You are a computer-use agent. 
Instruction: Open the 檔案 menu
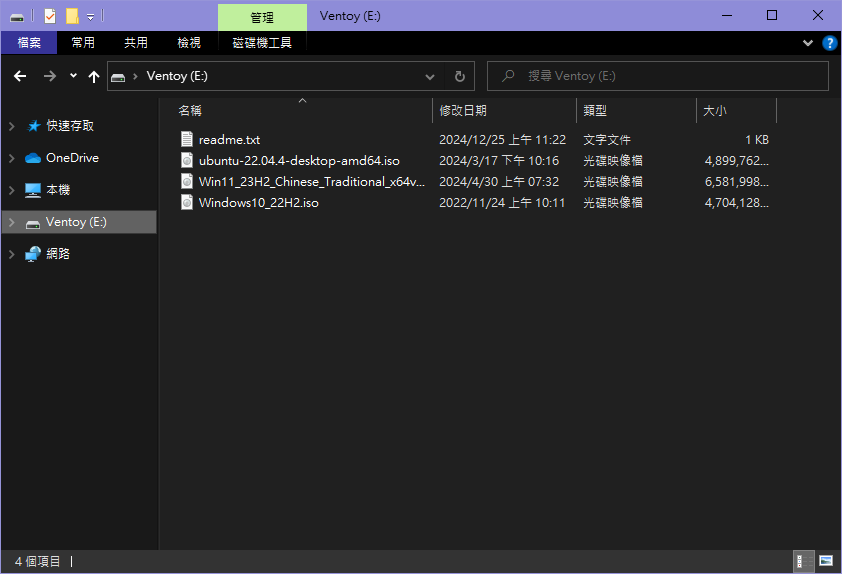coord(29,42)
